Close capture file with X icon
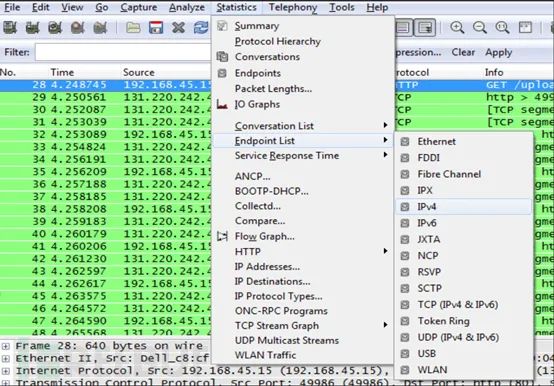 click(x=178, y=28)
